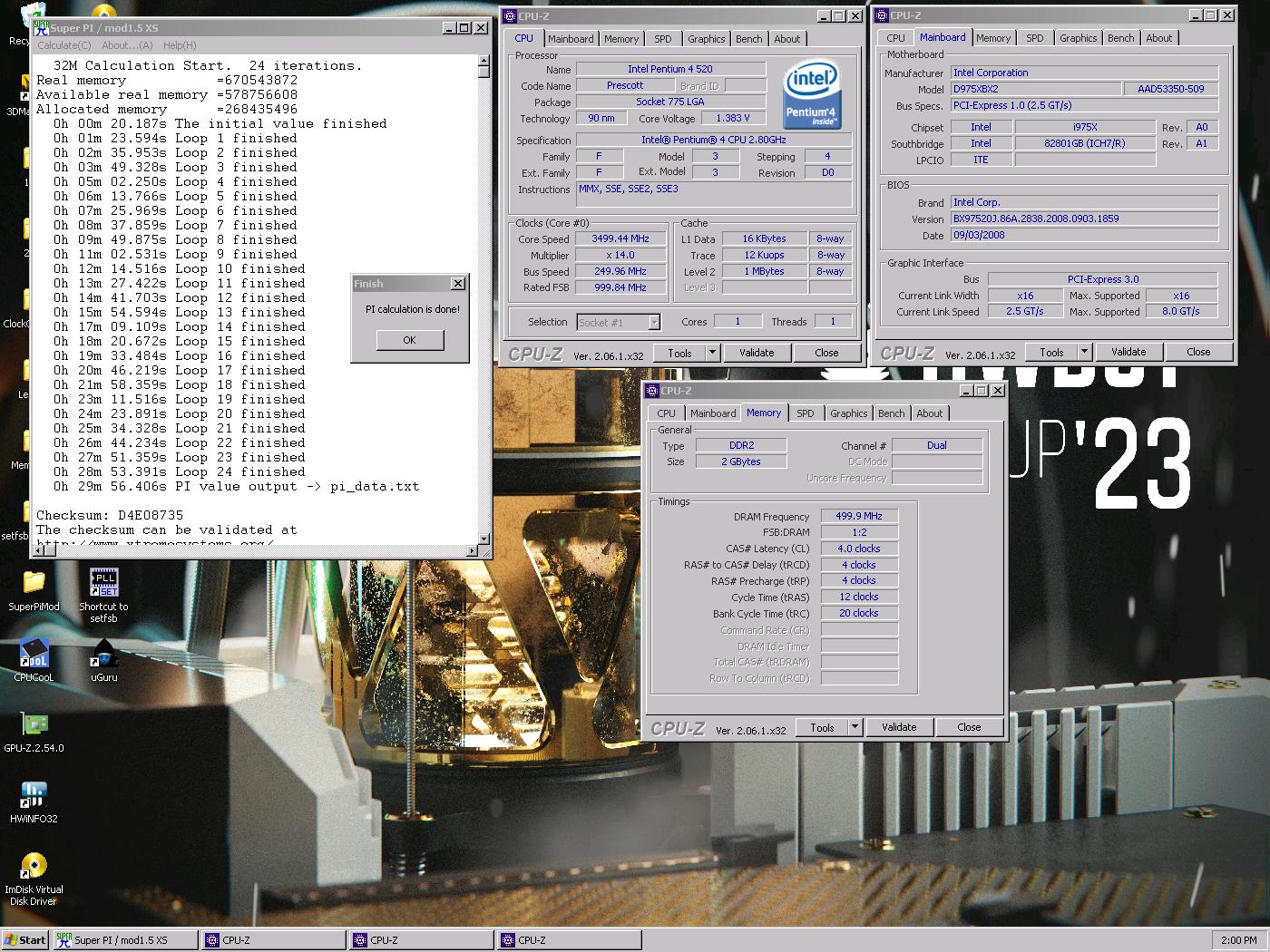The height and width of the screenshot is (952, 1270).
Task: Select CPU tab in Mainboard window
Action: click(895, 38)
